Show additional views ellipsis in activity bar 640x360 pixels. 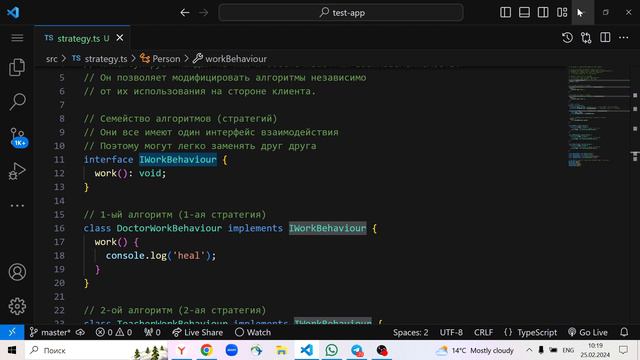click(17, 205)
